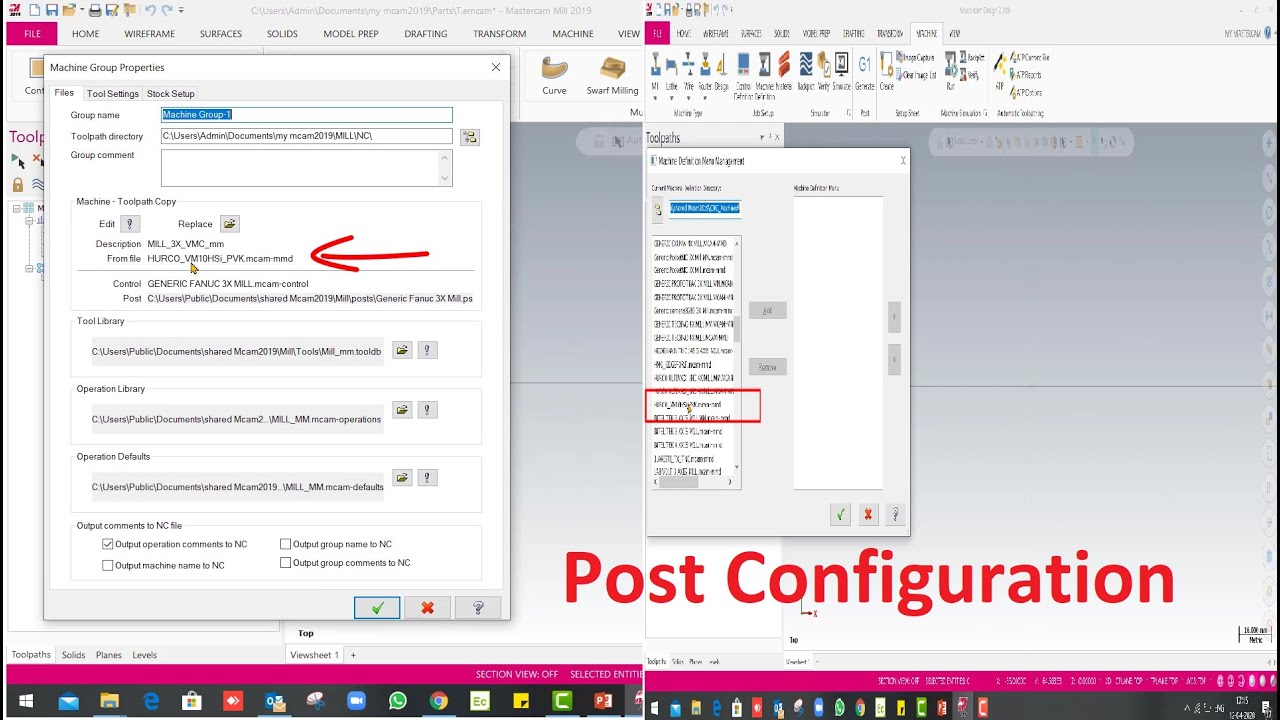Switch to Files tab in dialog
Viewport: 1280px width, 720px height.
tap(64, 93)
